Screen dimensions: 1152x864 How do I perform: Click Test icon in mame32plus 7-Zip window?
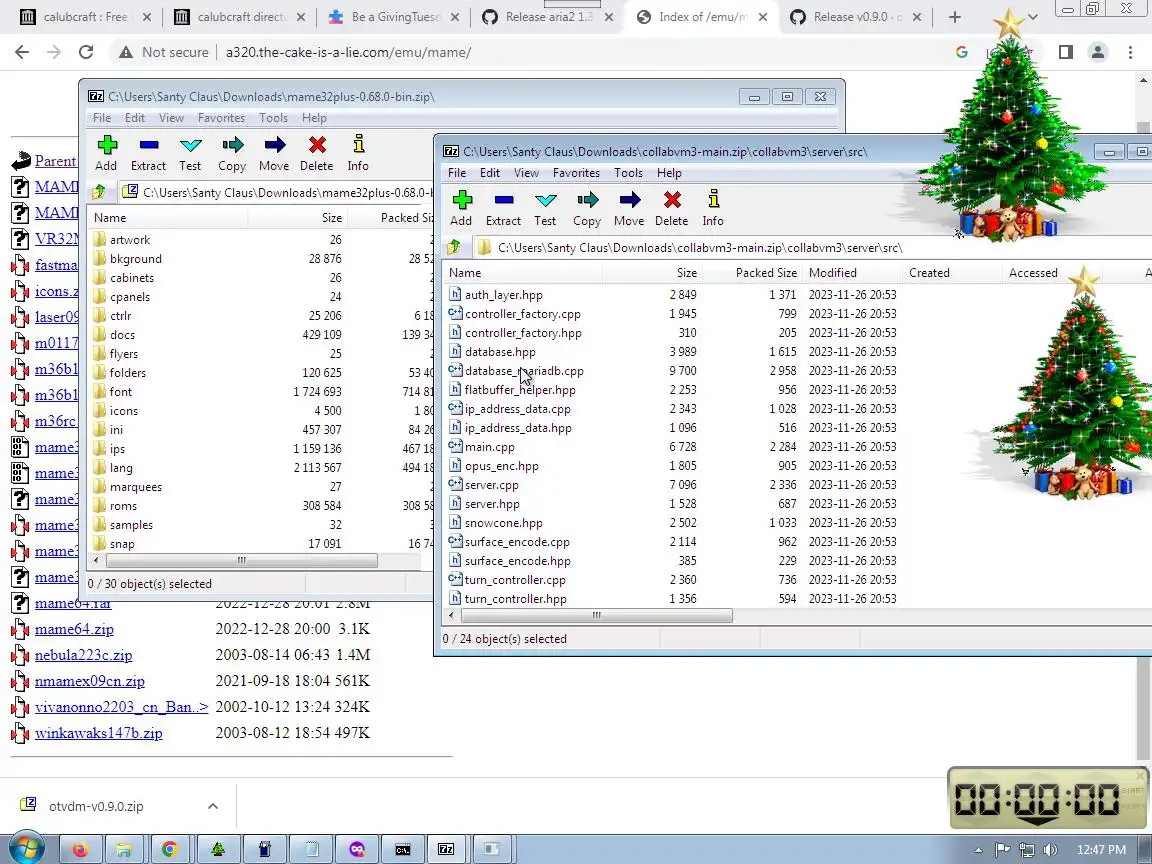[x=190, y=145]
